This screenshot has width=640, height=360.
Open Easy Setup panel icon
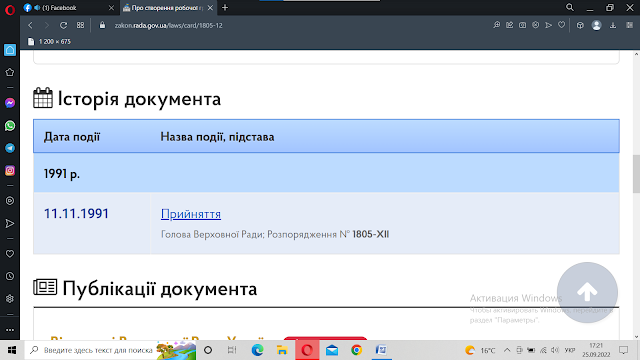point(629,25)
